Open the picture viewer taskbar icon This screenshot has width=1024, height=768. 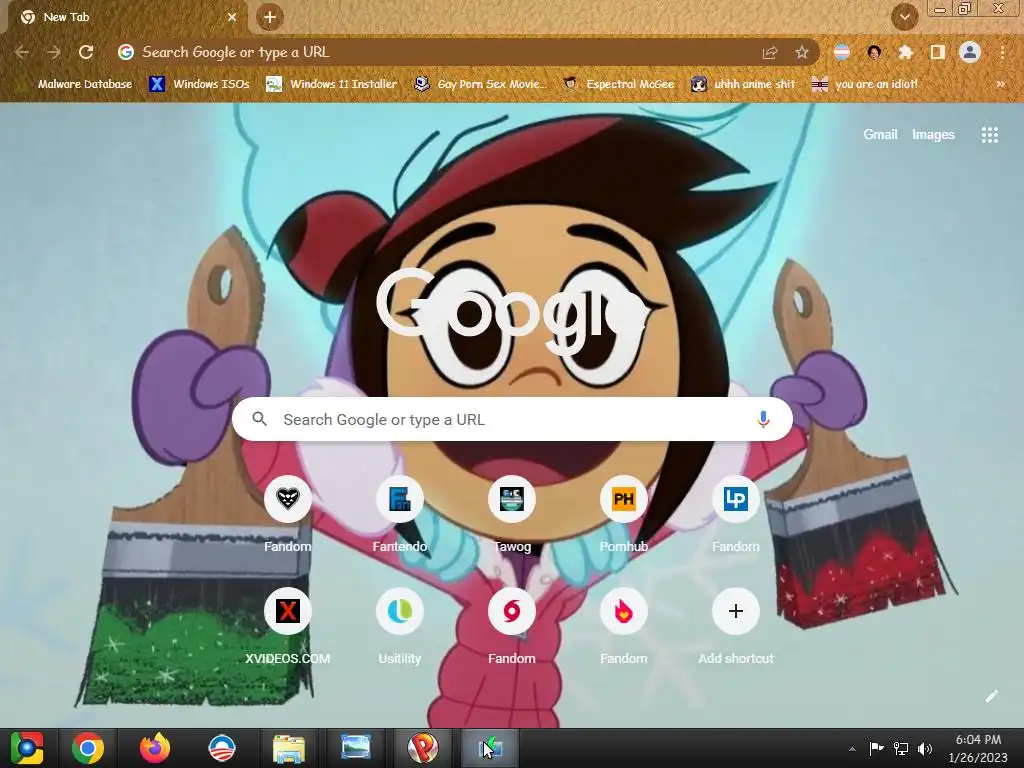tap(356, 748)
